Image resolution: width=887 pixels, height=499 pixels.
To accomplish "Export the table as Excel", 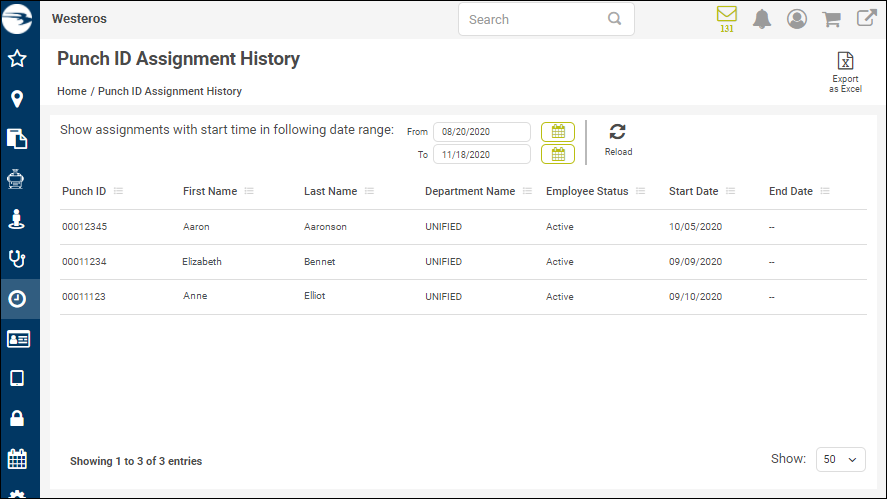I will point(845,72).
